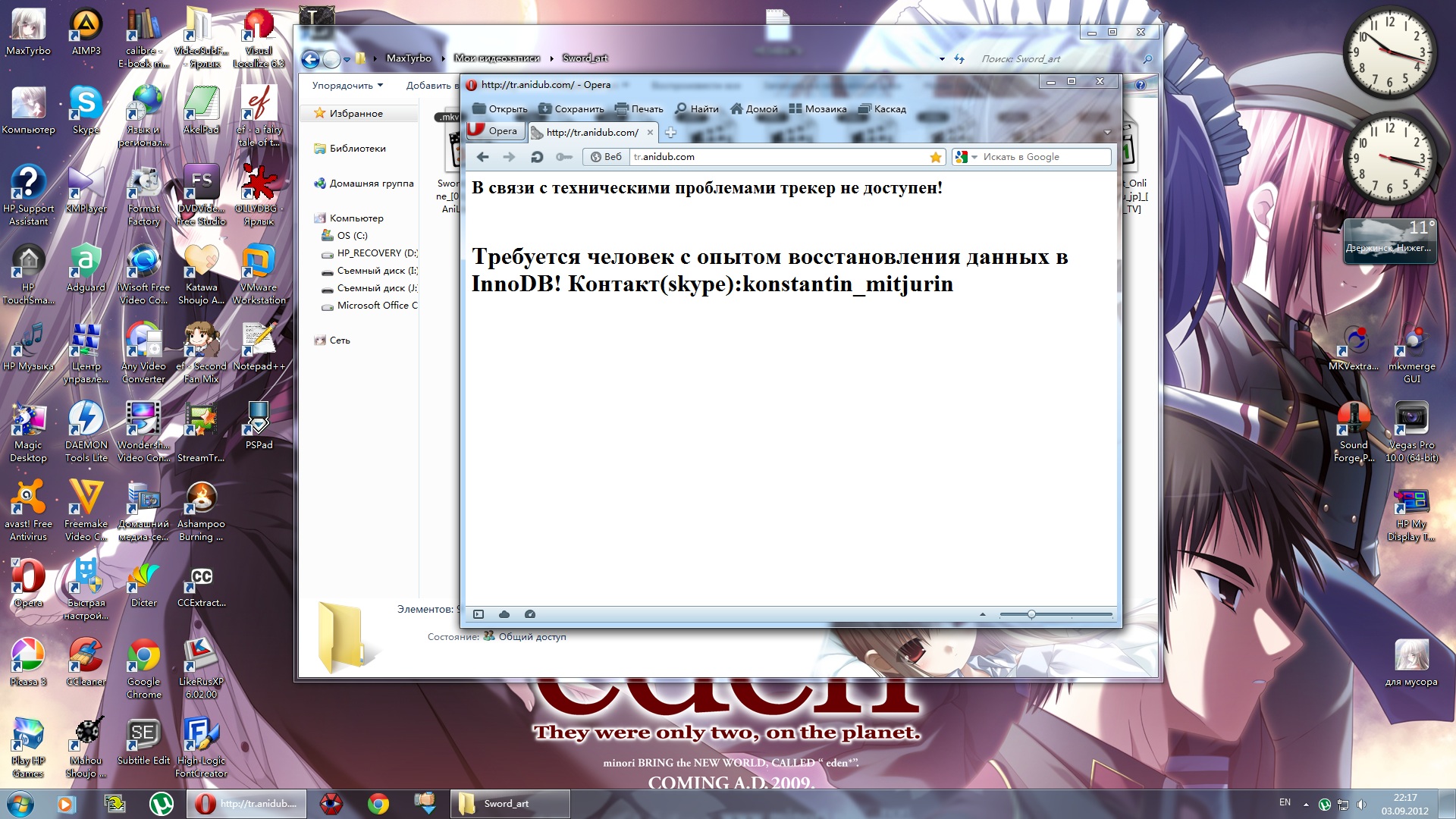1456x819 pixels.
Task: Toggle the side panel button in status bar
Action: click(479, 614)
